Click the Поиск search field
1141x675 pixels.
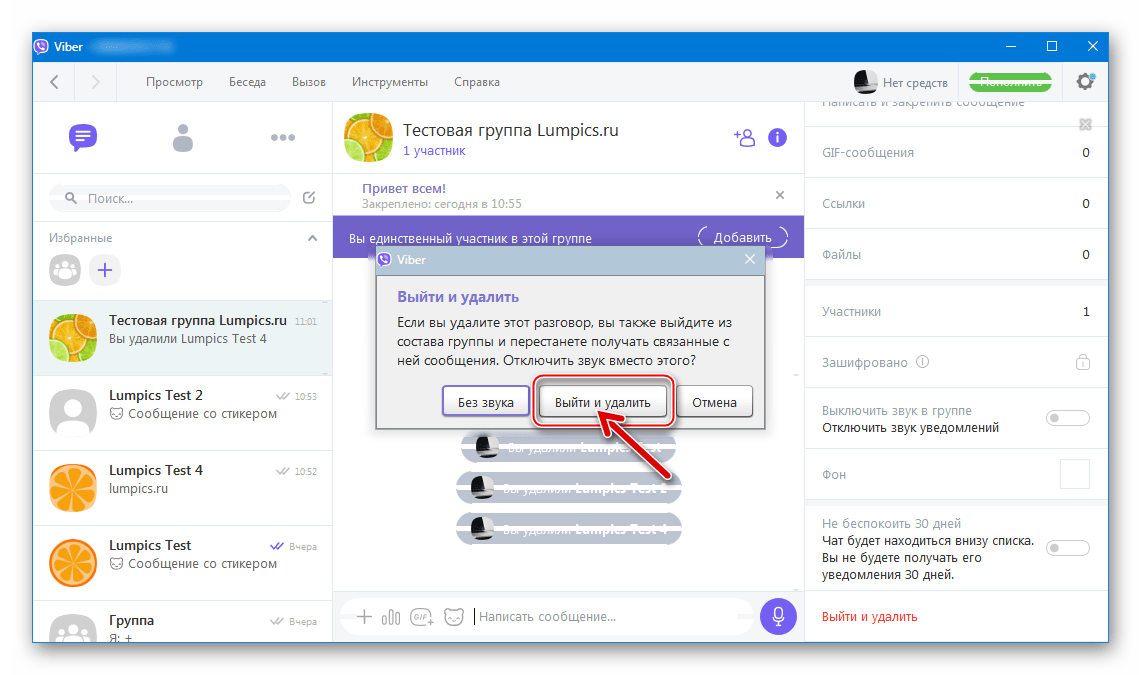point(170,198)
